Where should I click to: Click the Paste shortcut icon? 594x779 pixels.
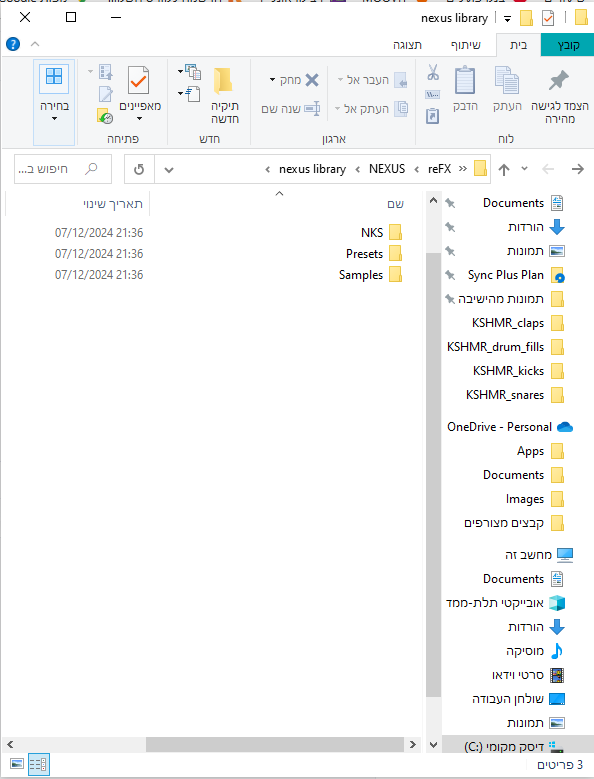(433, 116)
